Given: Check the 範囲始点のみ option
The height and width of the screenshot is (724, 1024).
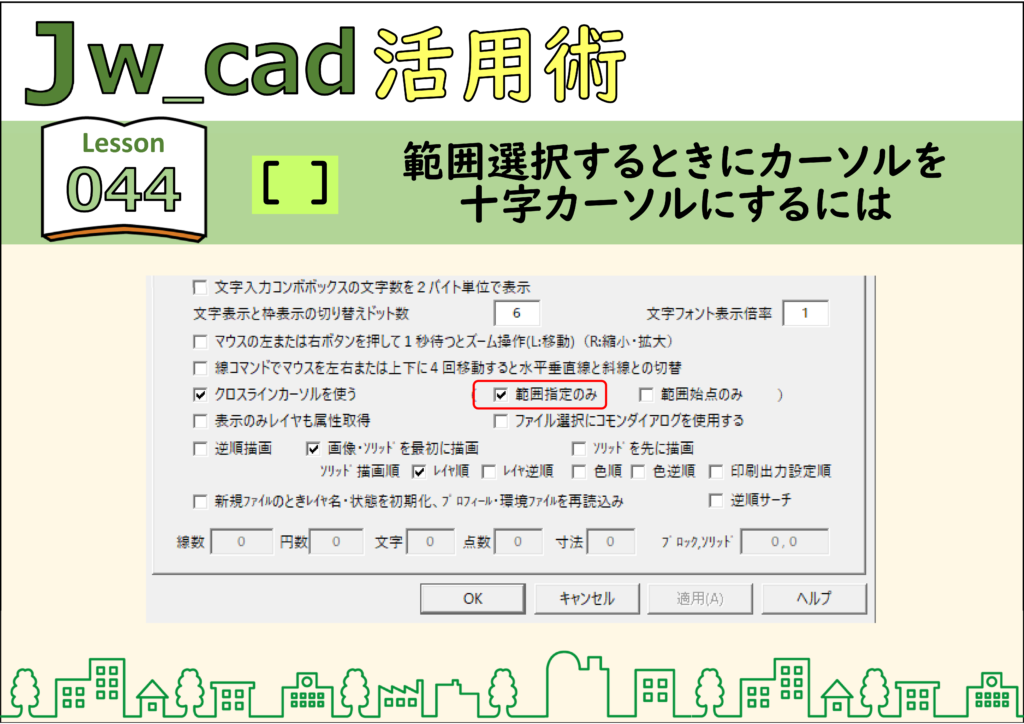Looking at the screenshot, I should [646, 394].
